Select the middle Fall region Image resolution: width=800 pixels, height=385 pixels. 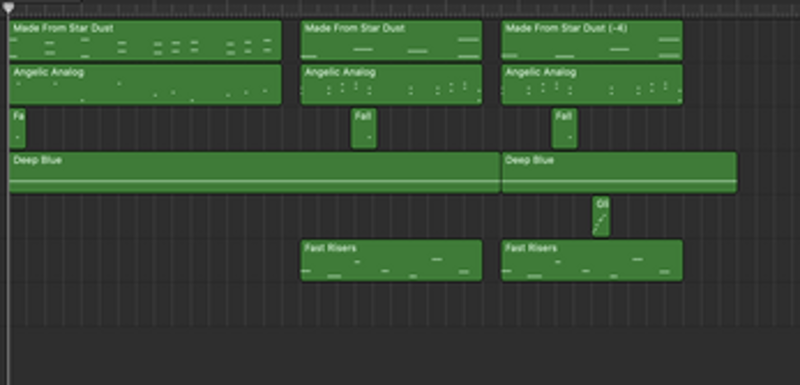[x=364, y=129]
